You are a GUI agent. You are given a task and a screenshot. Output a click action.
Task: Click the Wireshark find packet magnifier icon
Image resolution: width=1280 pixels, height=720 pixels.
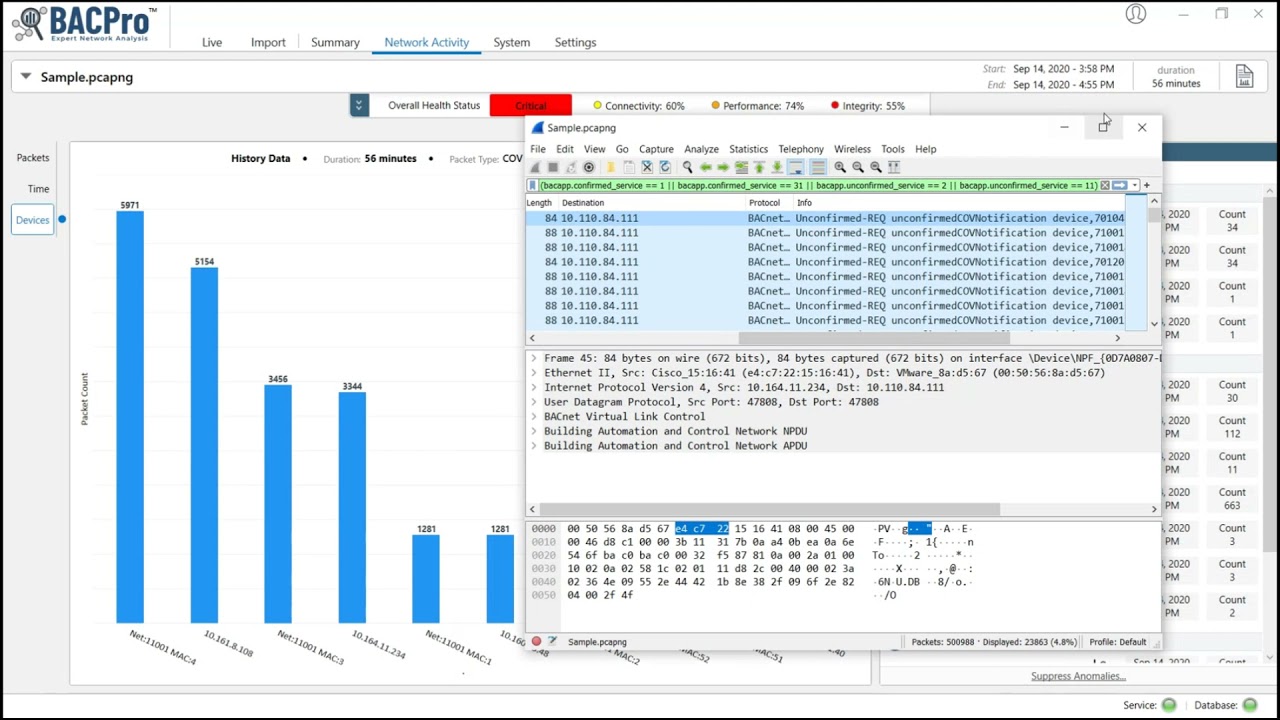[x=688, y=167]
